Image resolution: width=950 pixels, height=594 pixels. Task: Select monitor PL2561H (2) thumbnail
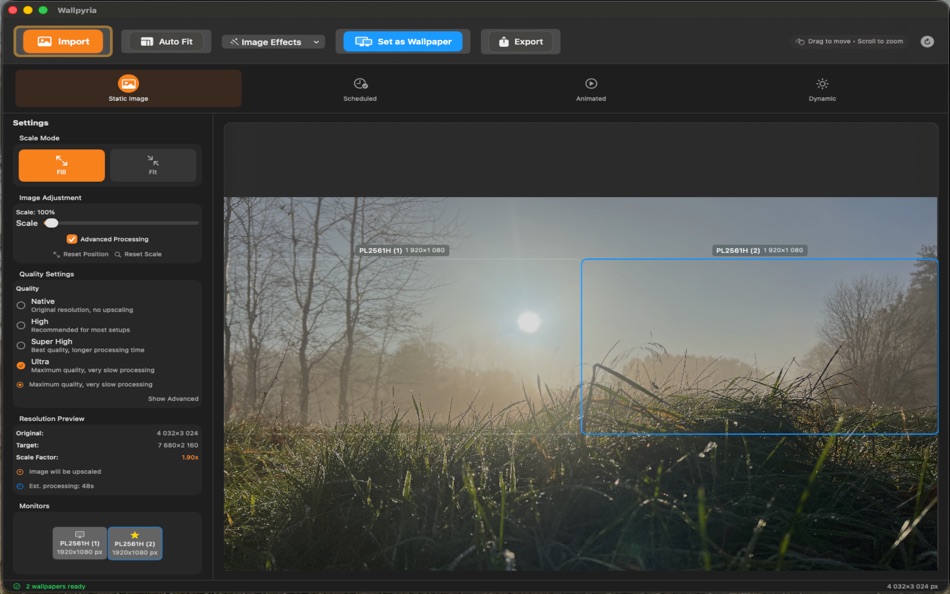click(x=135, y=543)
